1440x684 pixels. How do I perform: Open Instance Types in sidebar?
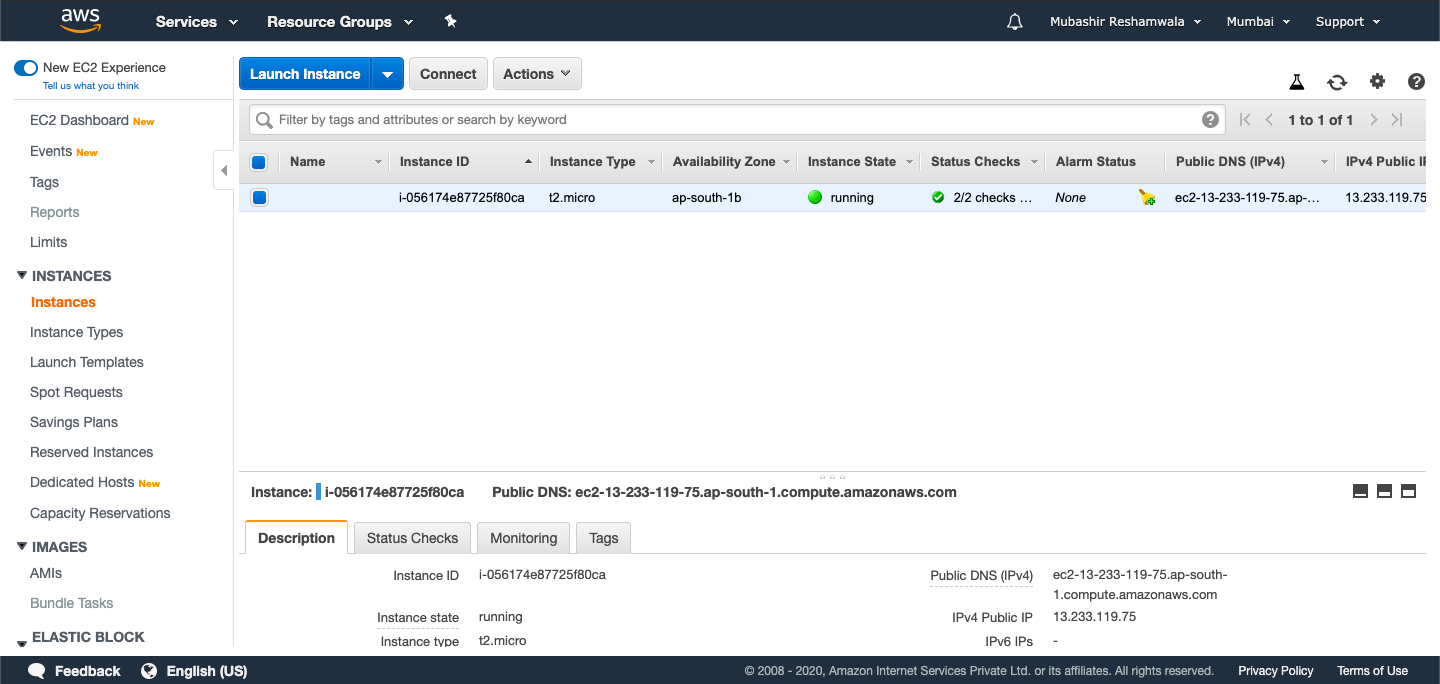(x=77, y=332)
